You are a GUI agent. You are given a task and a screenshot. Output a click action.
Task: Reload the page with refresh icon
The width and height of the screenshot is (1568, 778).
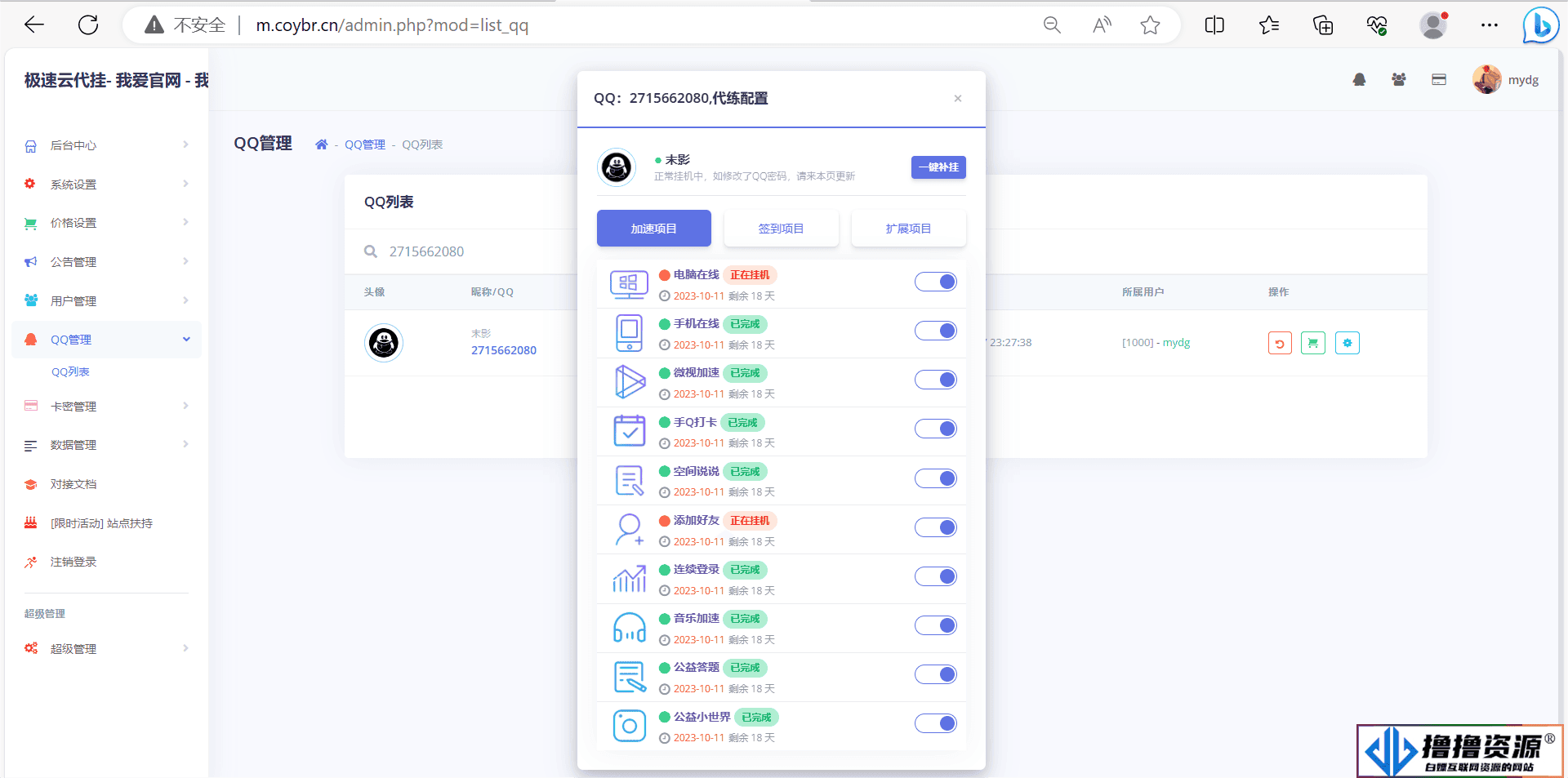(88, 25)
